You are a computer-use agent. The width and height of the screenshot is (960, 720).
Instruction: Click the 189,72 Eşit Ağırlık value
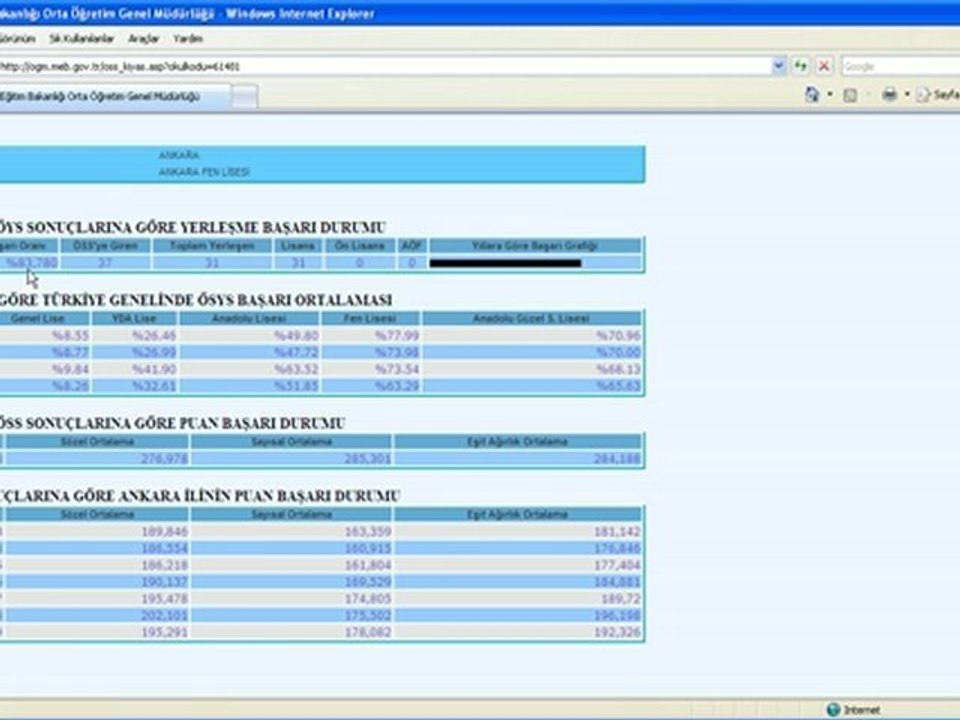point(621,598)
